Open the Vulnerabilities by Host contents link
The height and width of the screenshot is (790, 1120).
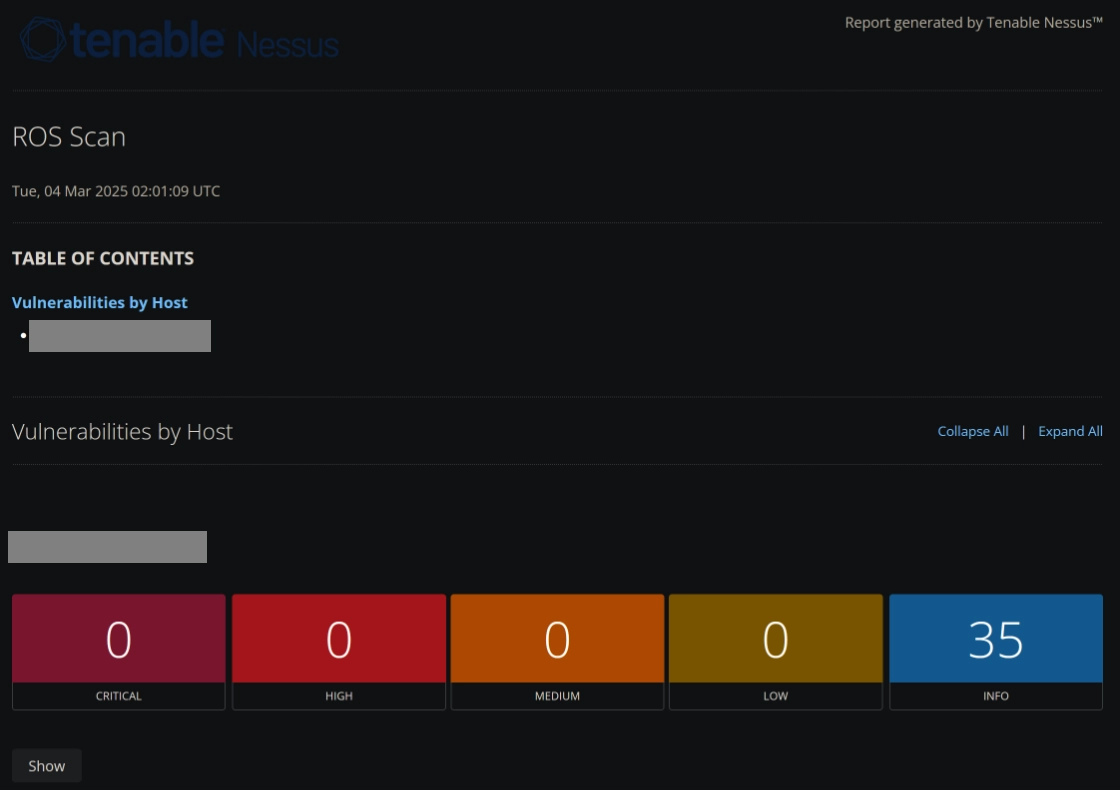click(x=99, y=302)
